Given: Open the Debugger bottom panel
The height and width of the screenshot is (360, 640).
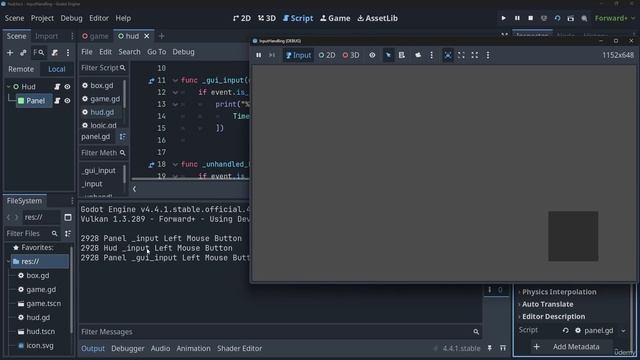Looking at the screenshot, I should click(x=128, y=349).
